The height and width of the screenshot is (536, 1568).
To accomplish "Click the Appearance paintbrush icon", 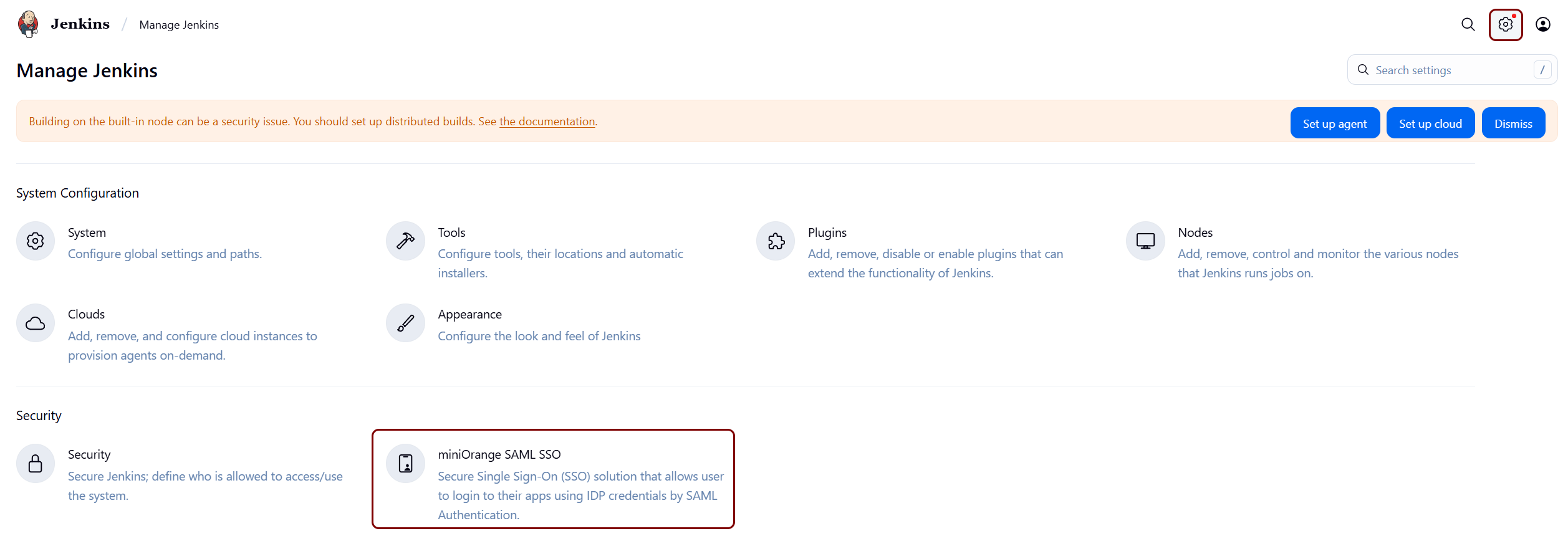I will pyautogui.click(x=405, y=323).
